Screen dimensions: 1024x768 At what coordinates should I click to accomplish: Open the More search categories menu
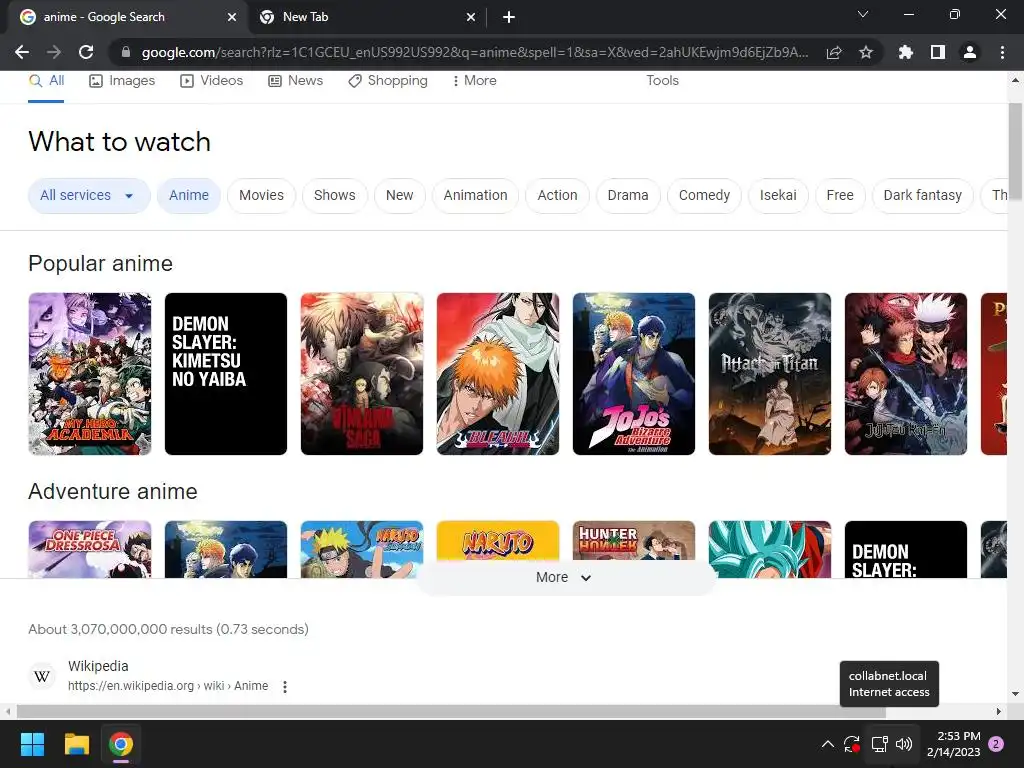pos(475,81)
